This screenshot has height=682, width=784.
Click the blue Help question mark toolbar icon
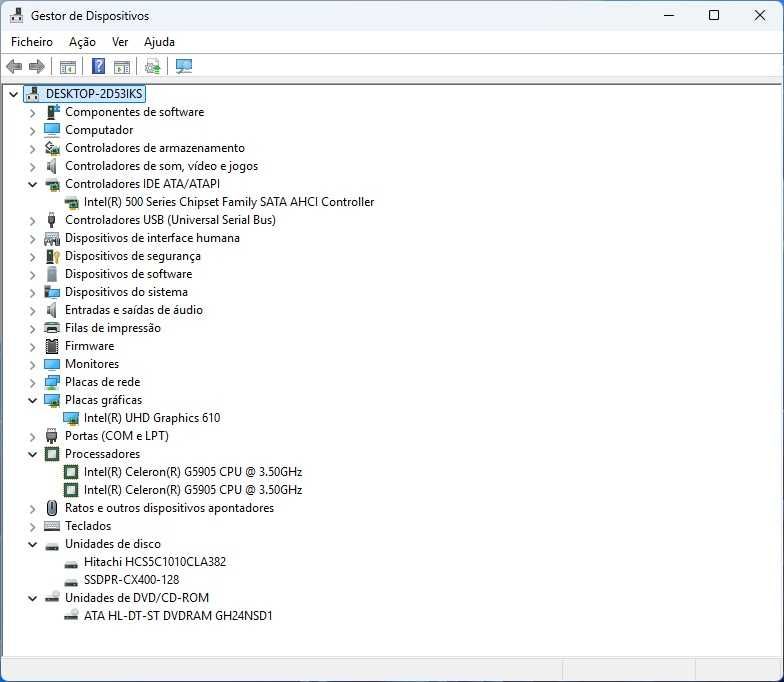(x=98, y=66)
